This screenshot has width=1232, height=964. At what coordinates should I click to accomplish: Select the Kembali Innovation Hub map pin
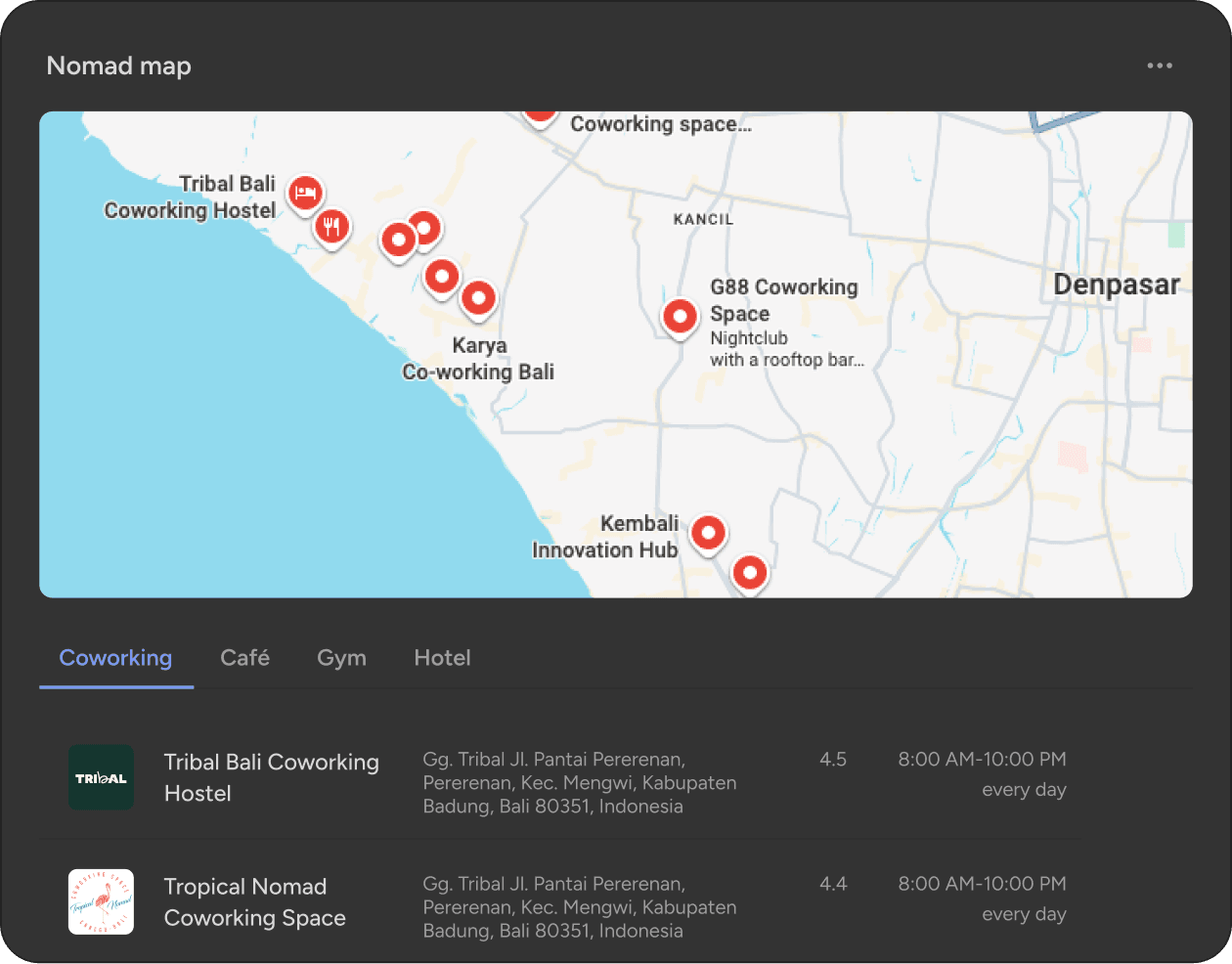tap(708, 534)
